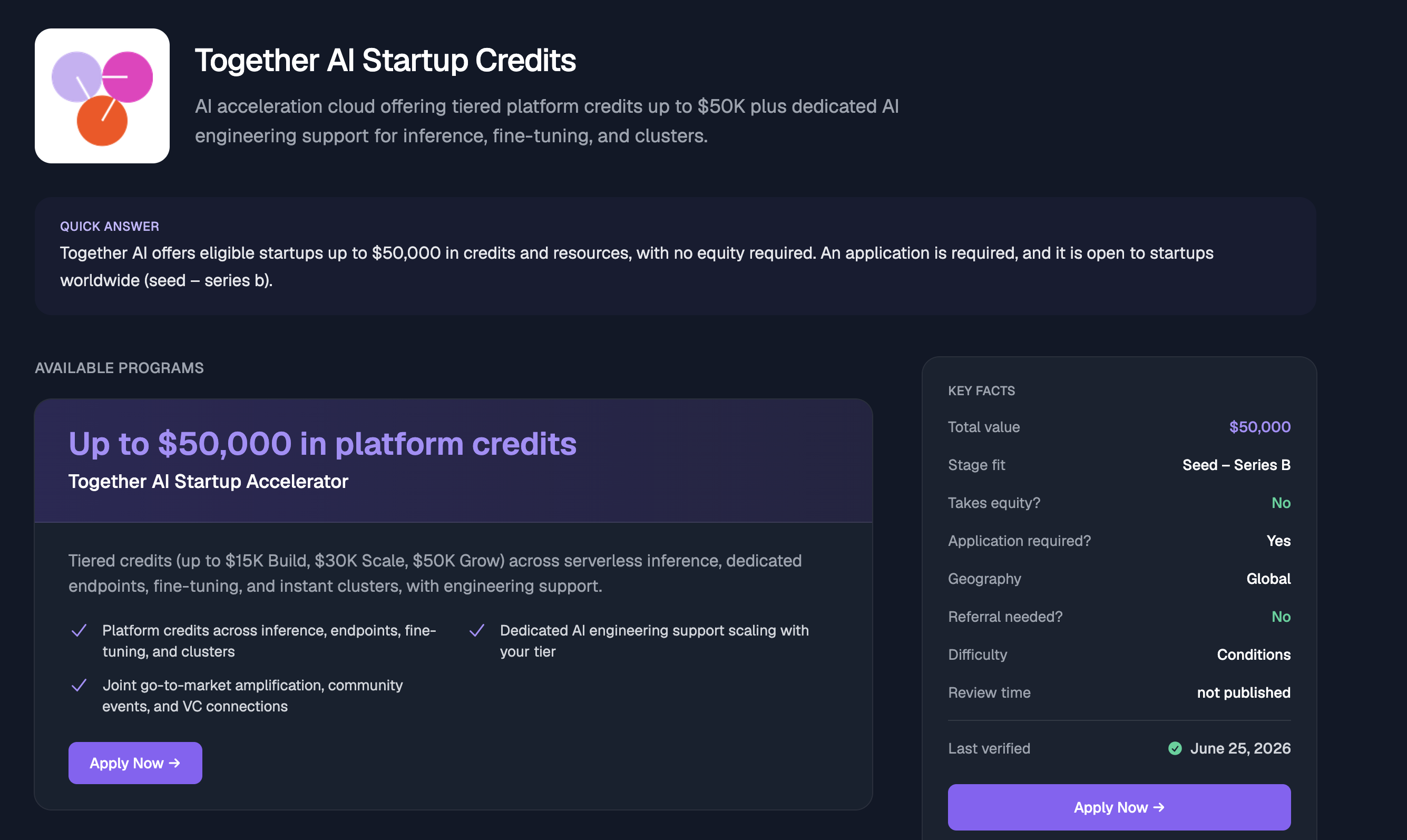Click the Quick Answer label
Image resolution: width=1407 pixels, height=840 pixels.
point(110,227)
